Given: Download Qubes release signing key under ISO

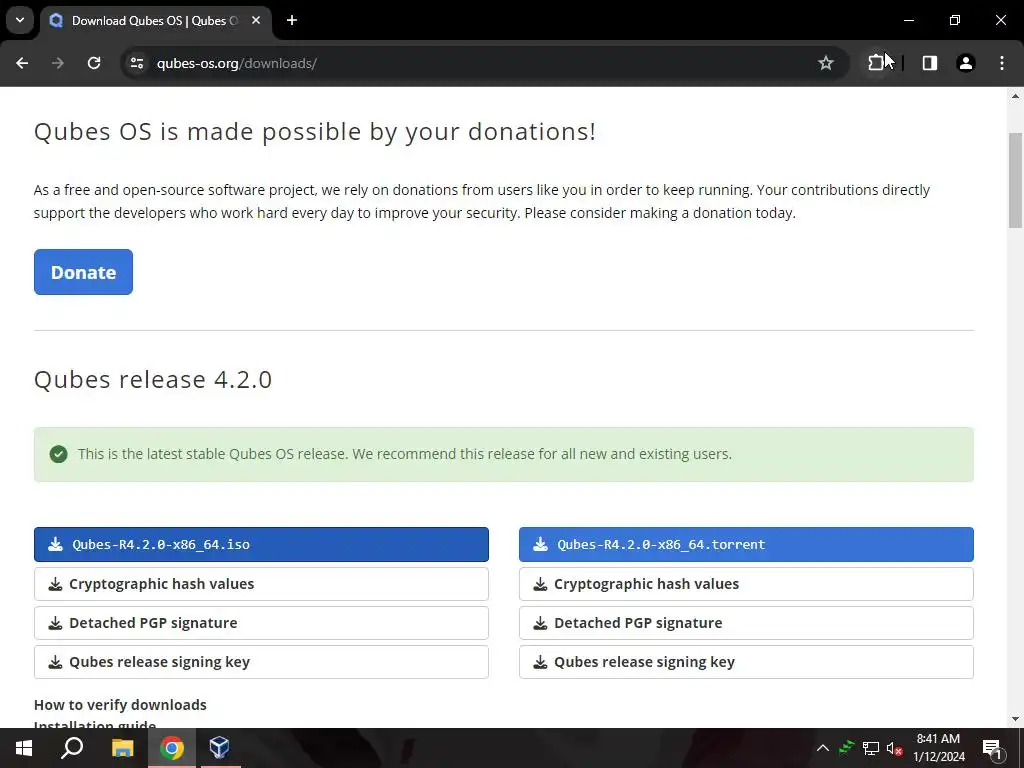Looking at the screenshot, I should coord(261,662).
